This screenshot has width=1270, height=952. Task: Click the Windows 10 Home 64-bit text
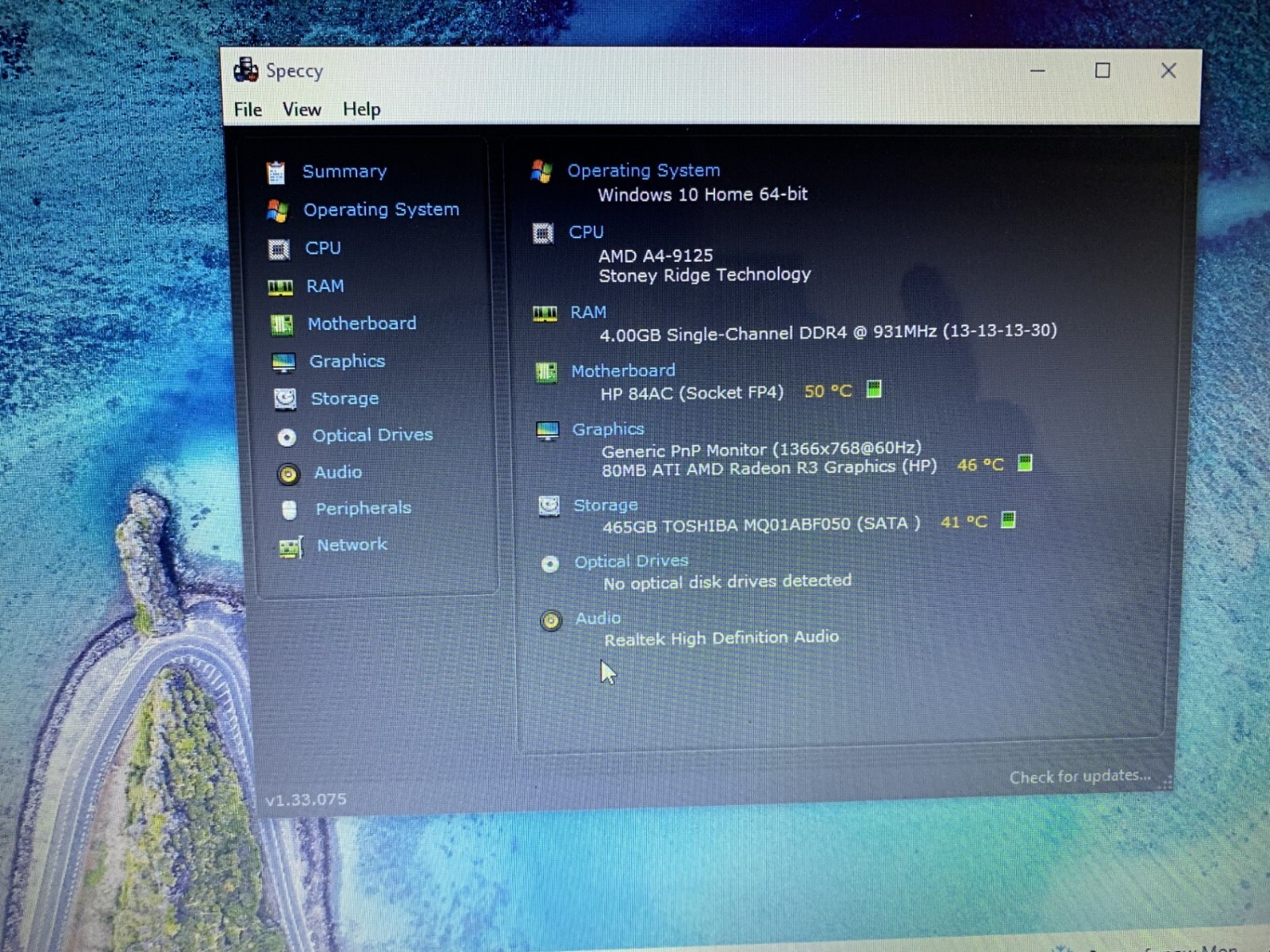(702, 194)
